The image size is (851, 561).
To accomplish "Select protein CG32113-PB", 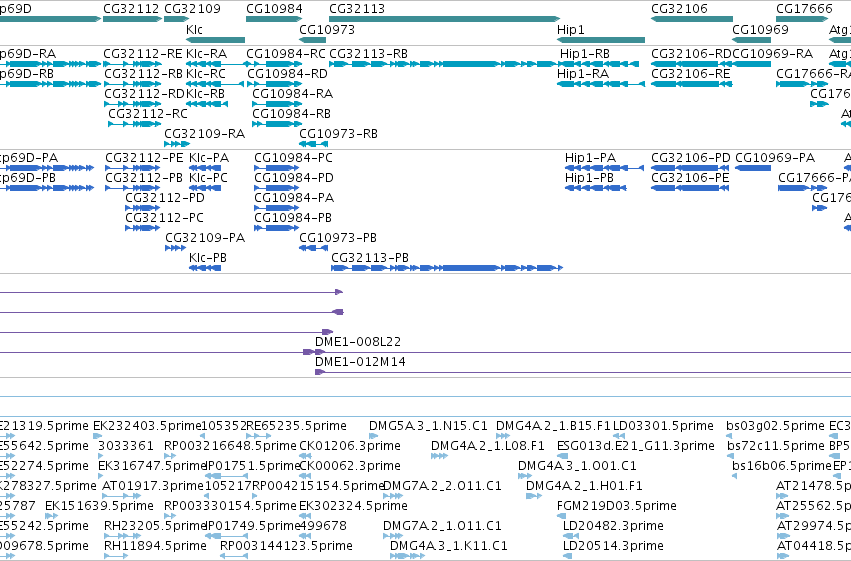I will (447, 269).
